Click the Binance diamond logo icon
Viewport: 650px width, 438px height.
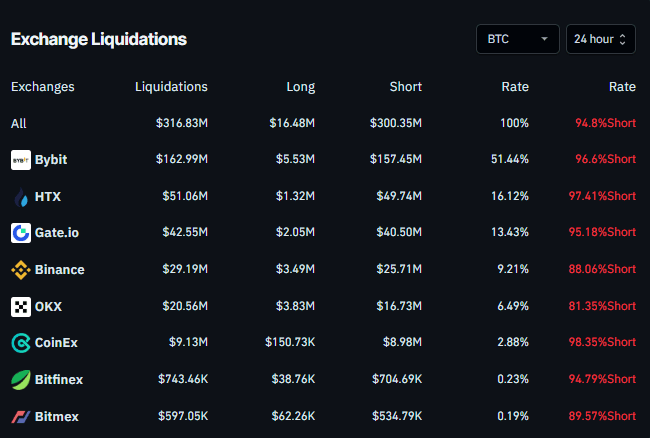pos(21,270)
